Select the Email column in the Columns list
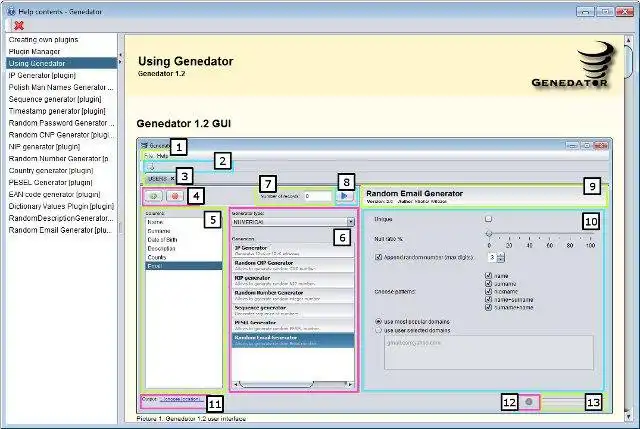 point(184,266)
